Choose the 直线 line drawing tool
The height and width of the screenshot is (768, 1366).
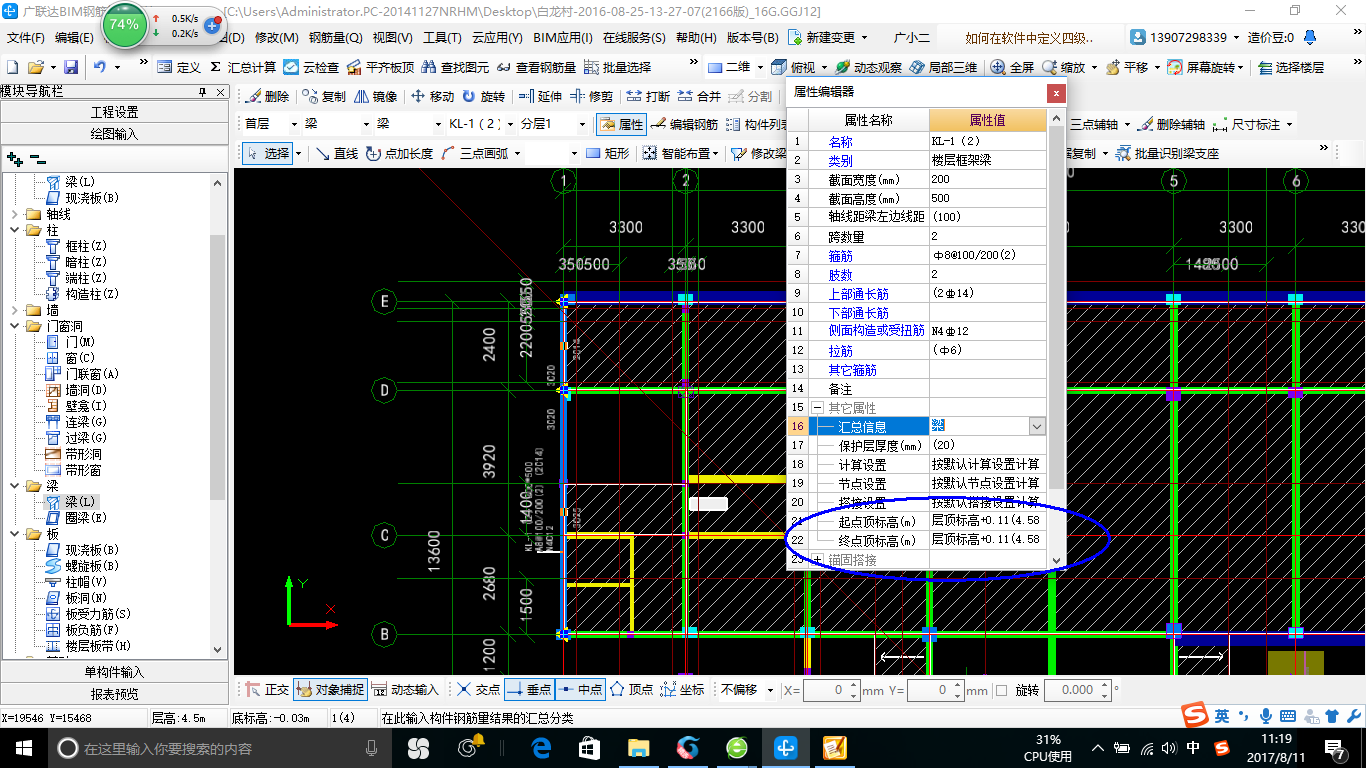tap(337, 153)
